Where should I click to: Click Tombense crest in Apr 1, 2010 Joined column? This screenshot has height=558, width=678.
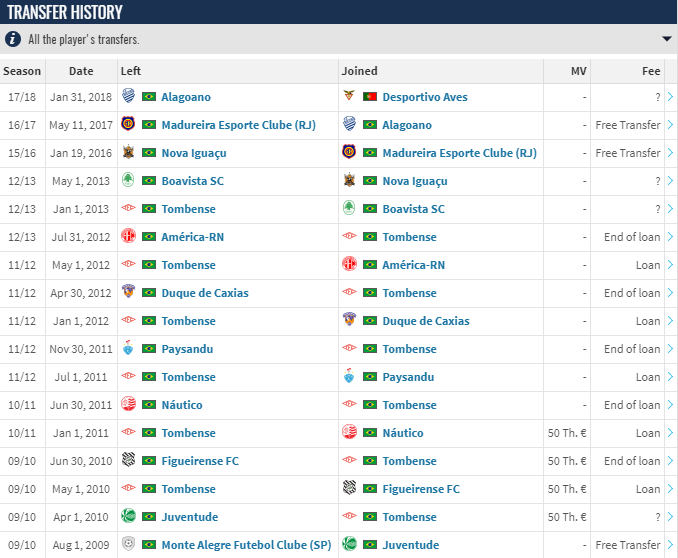(349, 516)
